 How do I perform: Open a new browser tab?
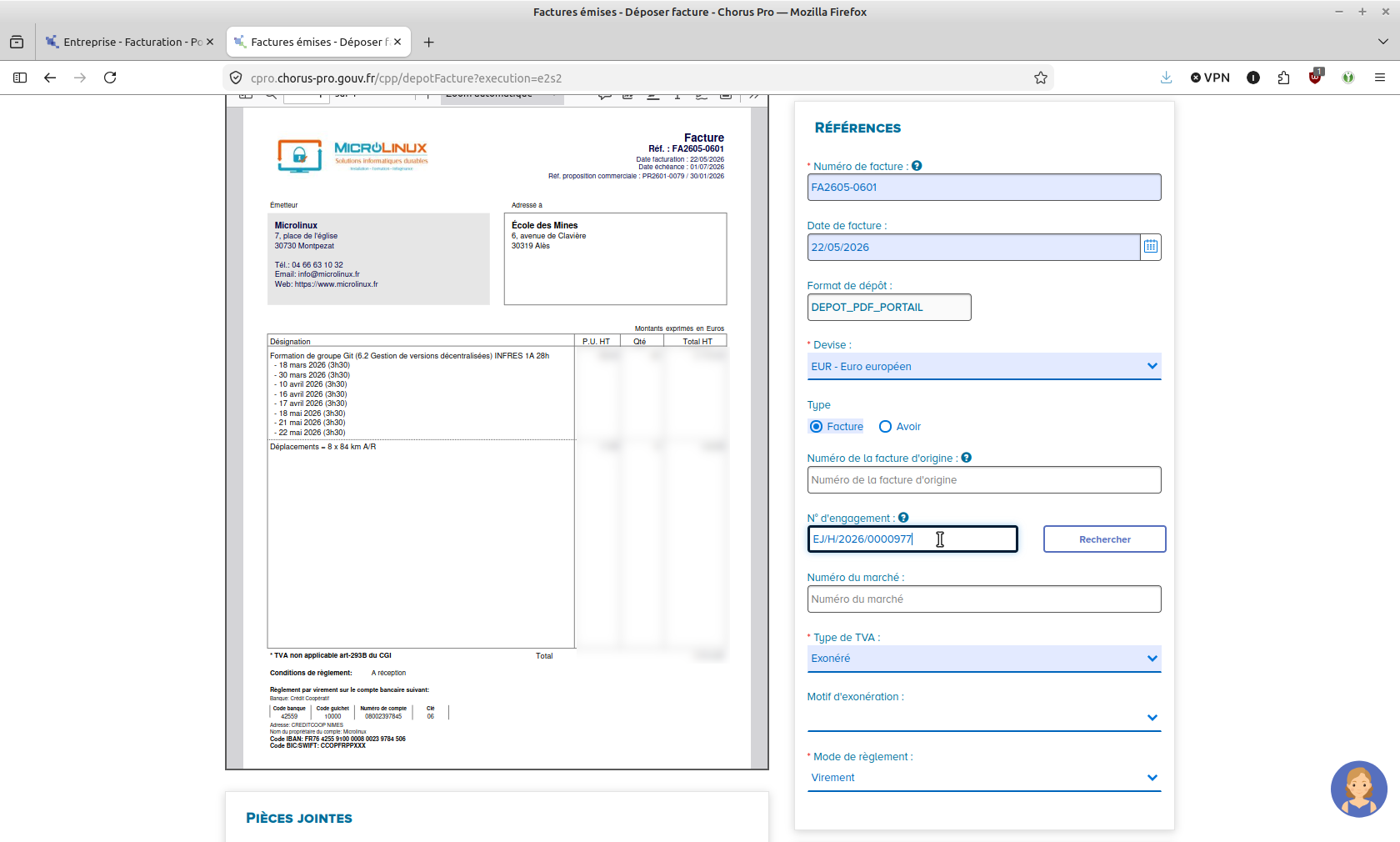click(x=428, y=42)
